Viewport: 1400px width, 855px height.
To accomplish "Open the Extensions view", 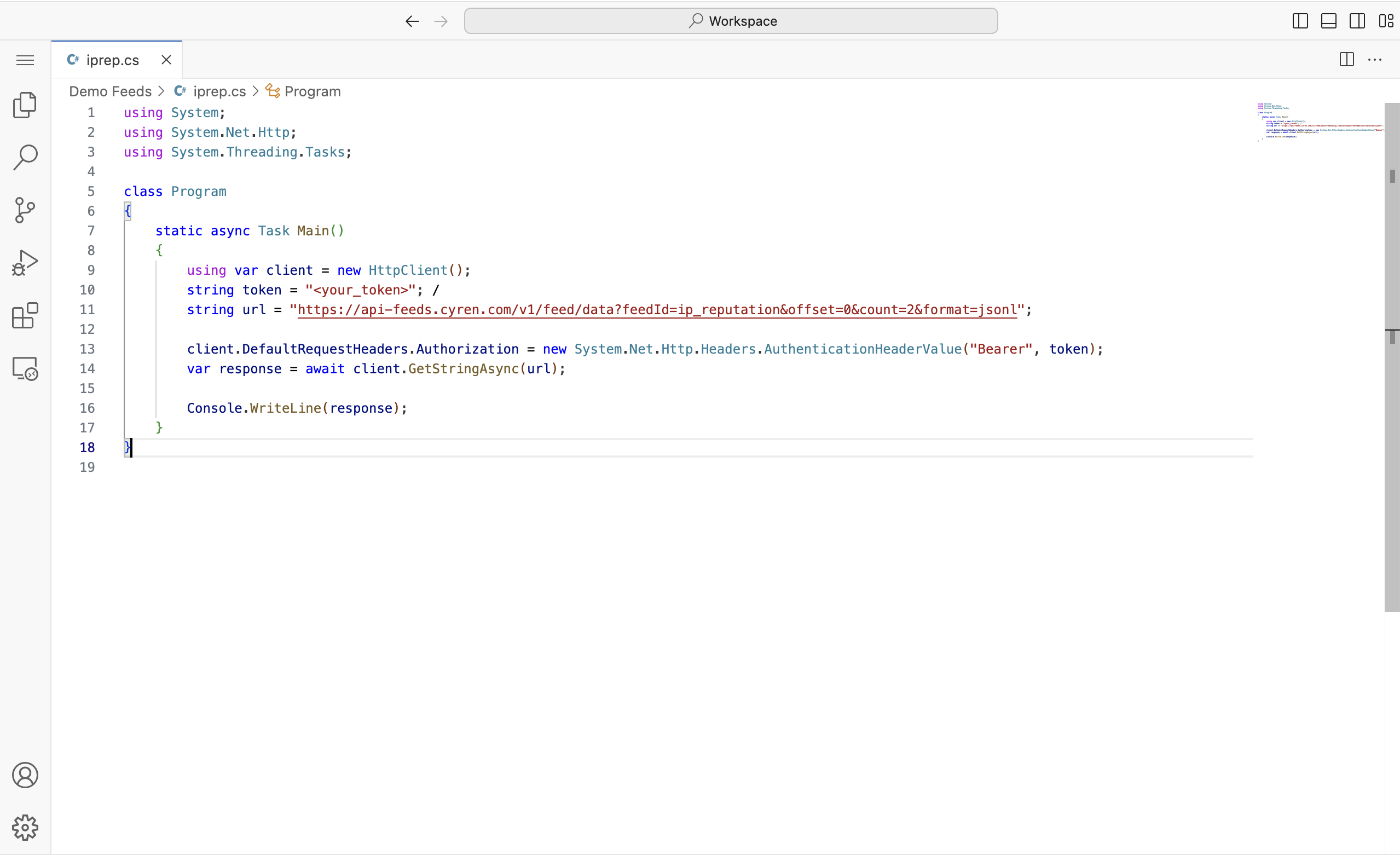I will (25, 316).
